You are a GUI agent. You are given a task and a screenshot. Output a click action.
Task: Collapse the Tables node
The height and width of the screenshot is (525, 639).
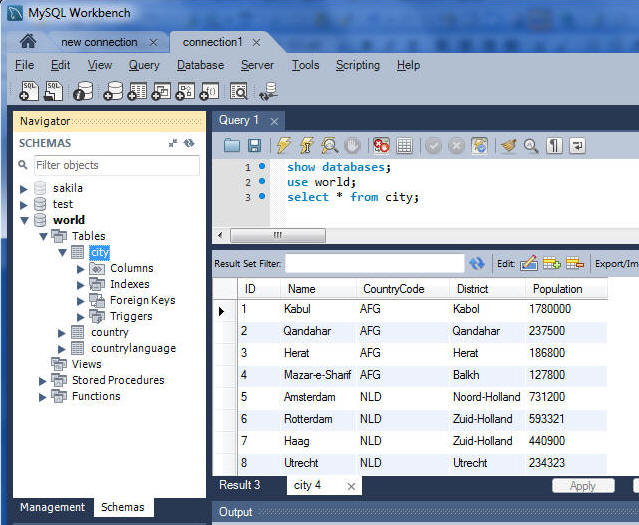(x=44, y=236)
